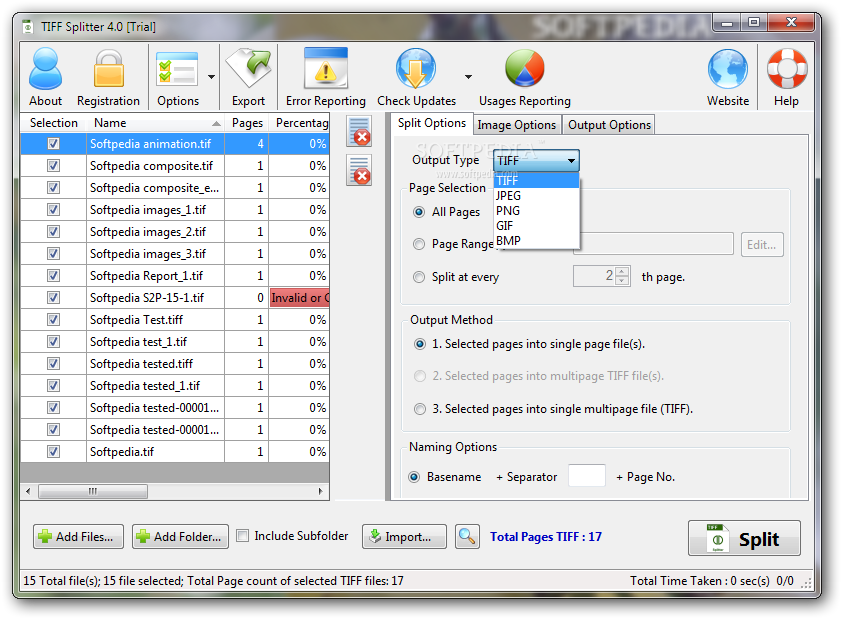
Task: Select the Split at every radio button
Action: click(419, 277)
